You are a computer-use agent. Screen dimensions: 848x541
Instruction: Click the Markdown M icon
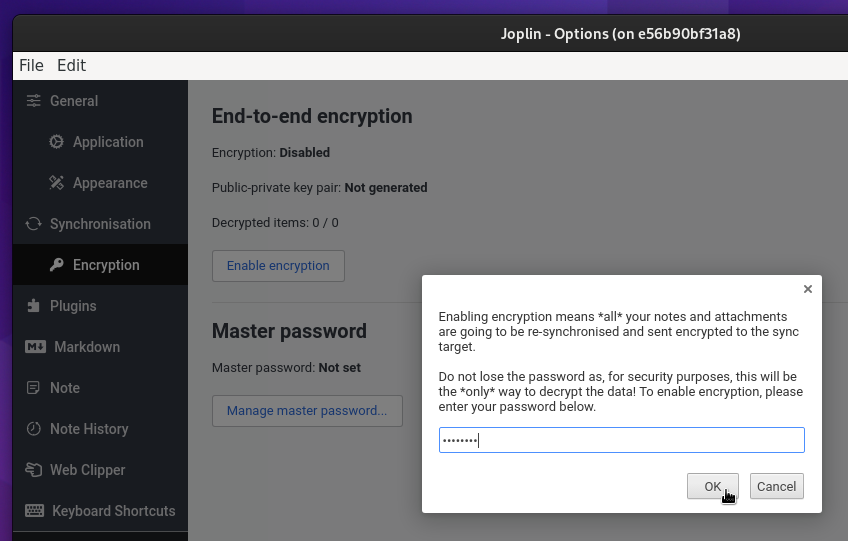(x=36, y=347)
